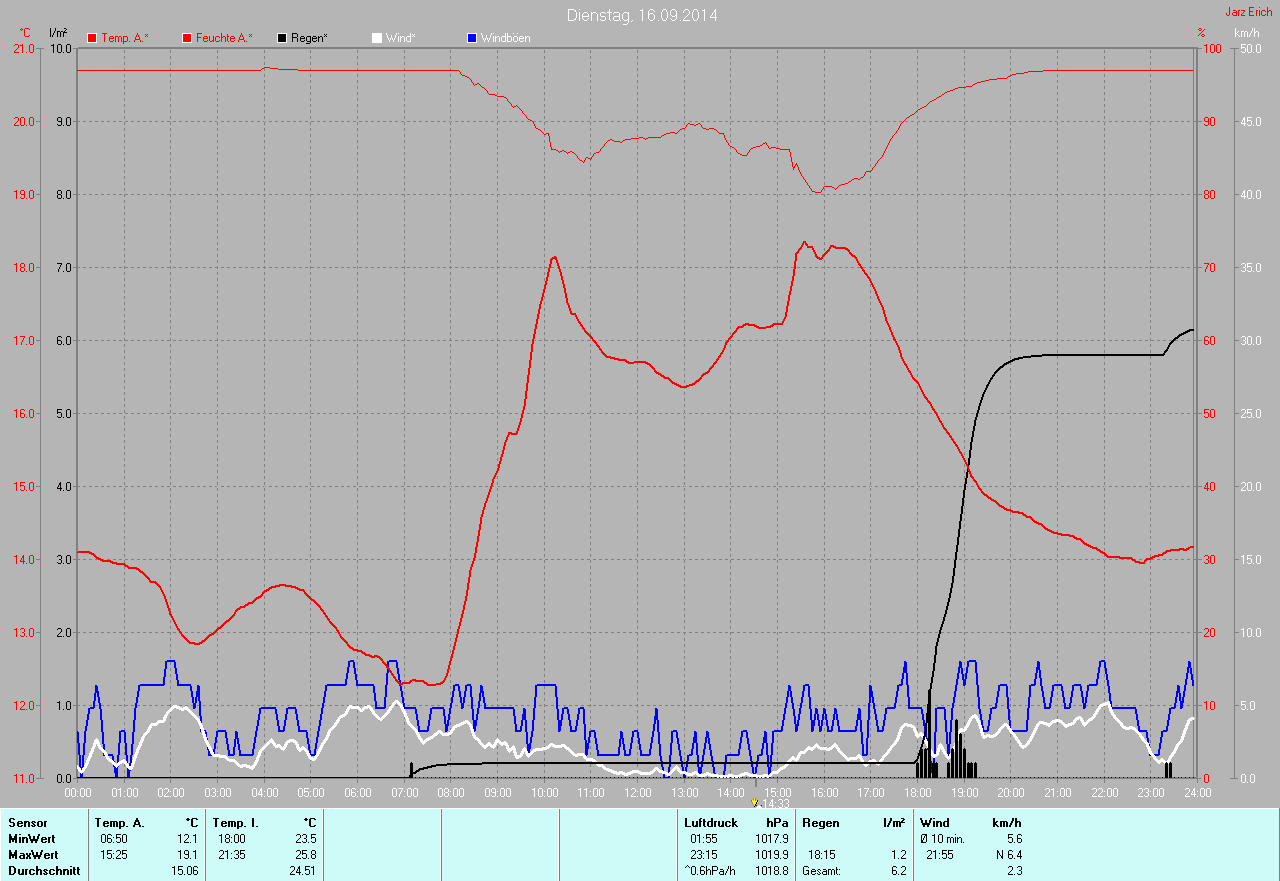Select the indoor minimum value '23.5'
This screenshot has height=881, width=1280.
pyautogui.click(x=306, y=838)
